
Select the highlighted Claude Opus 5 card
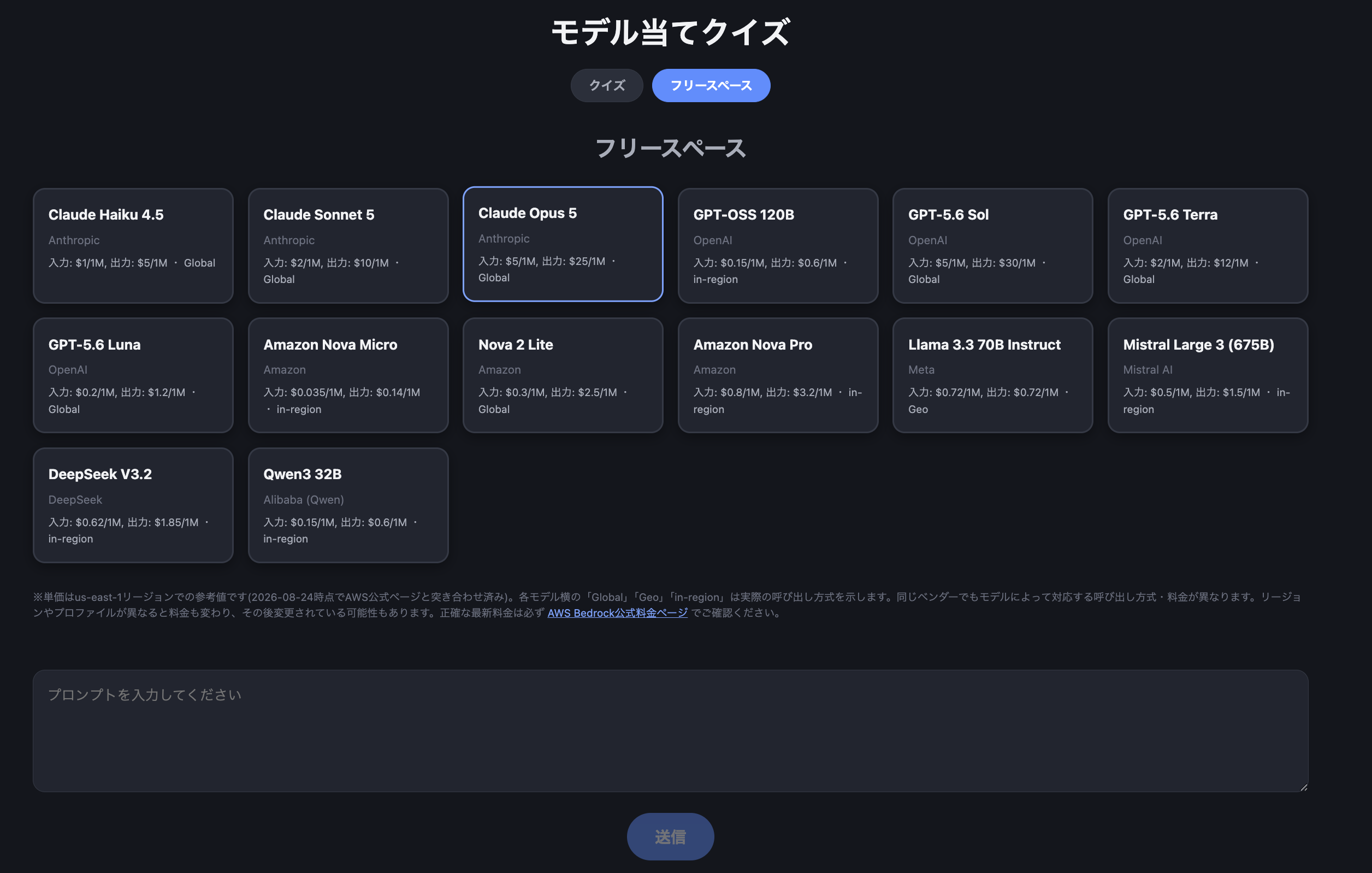[x=563, y=244]
